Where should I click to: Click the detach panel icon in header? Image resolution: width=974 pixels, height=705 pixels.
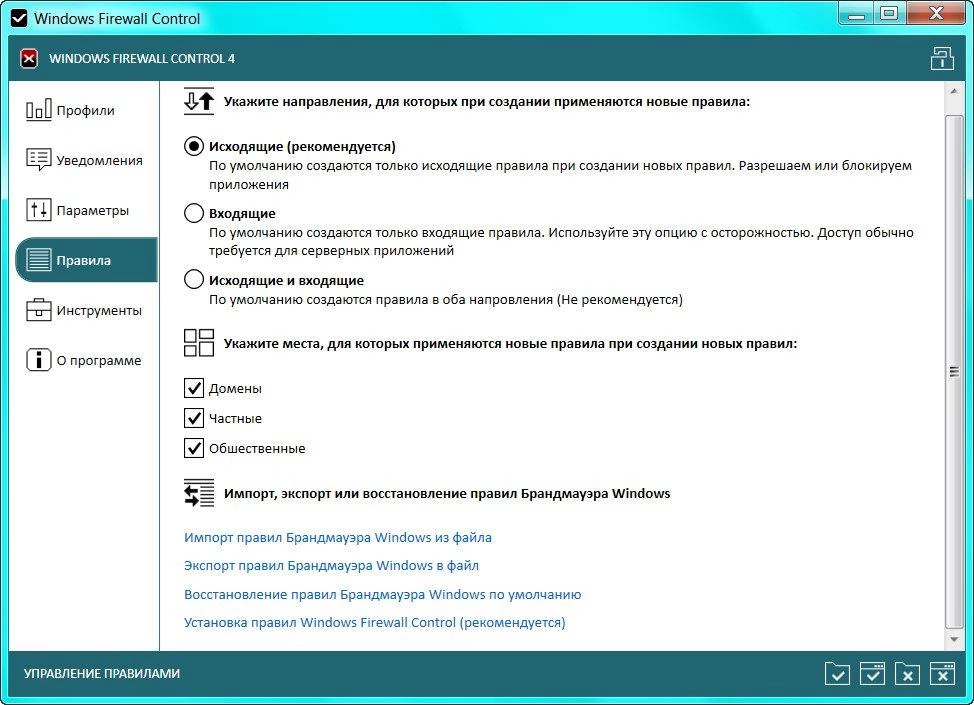click(x=942, y=58)
